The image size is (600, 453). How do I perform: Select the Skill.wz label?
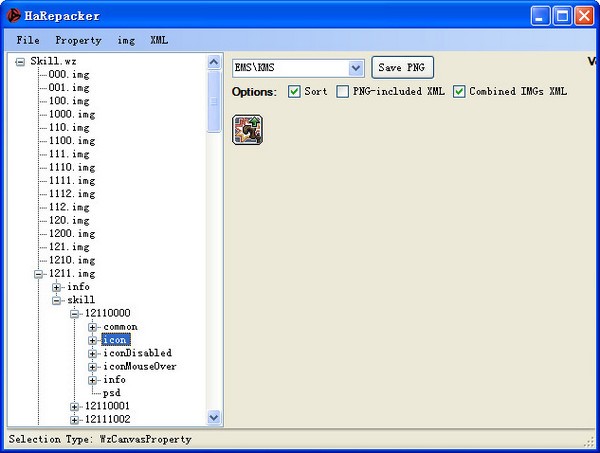tap(53, 61)
